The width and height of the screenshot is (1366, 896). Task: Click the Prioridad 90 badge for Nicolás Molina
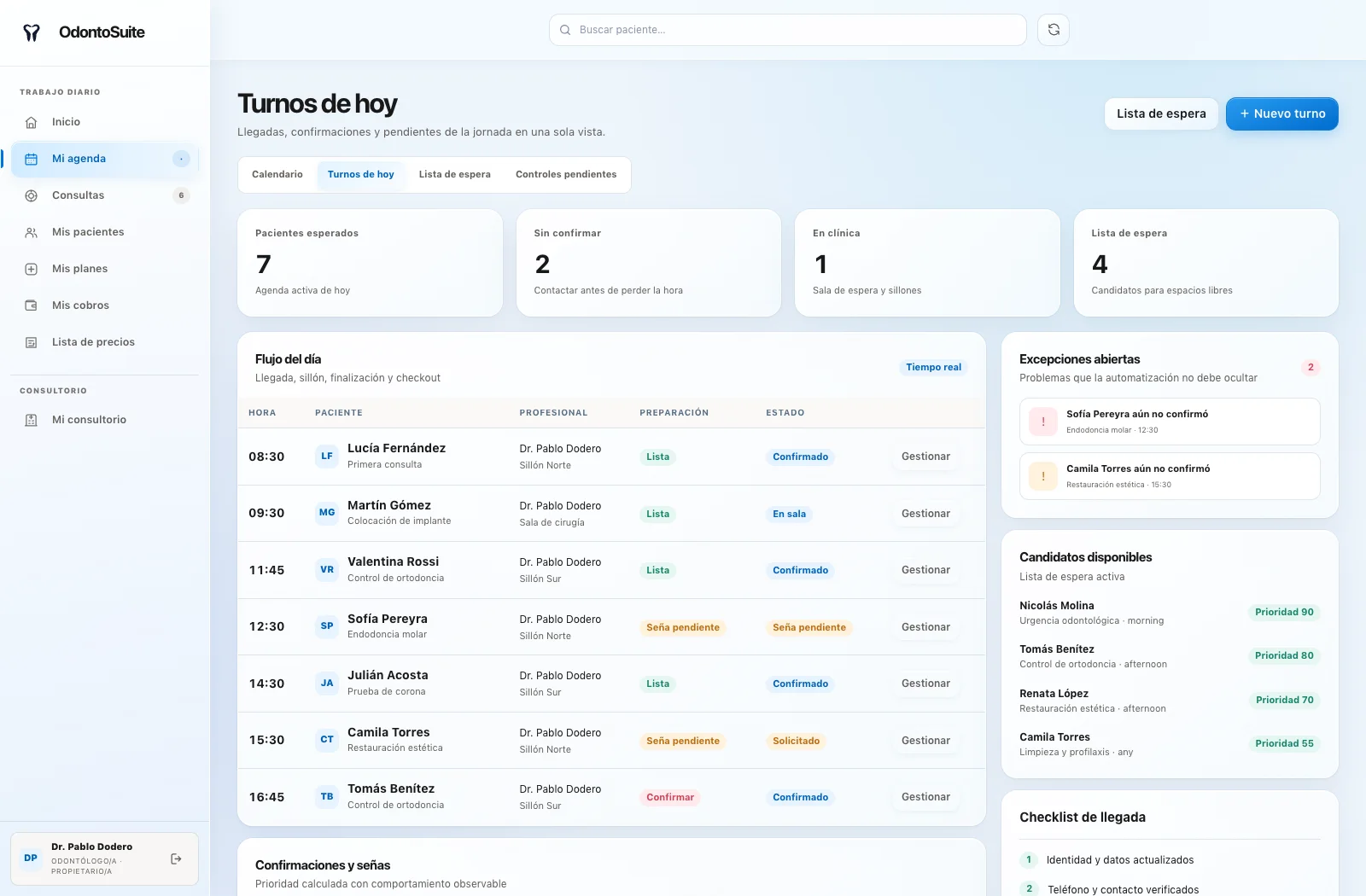[1284, 612]
